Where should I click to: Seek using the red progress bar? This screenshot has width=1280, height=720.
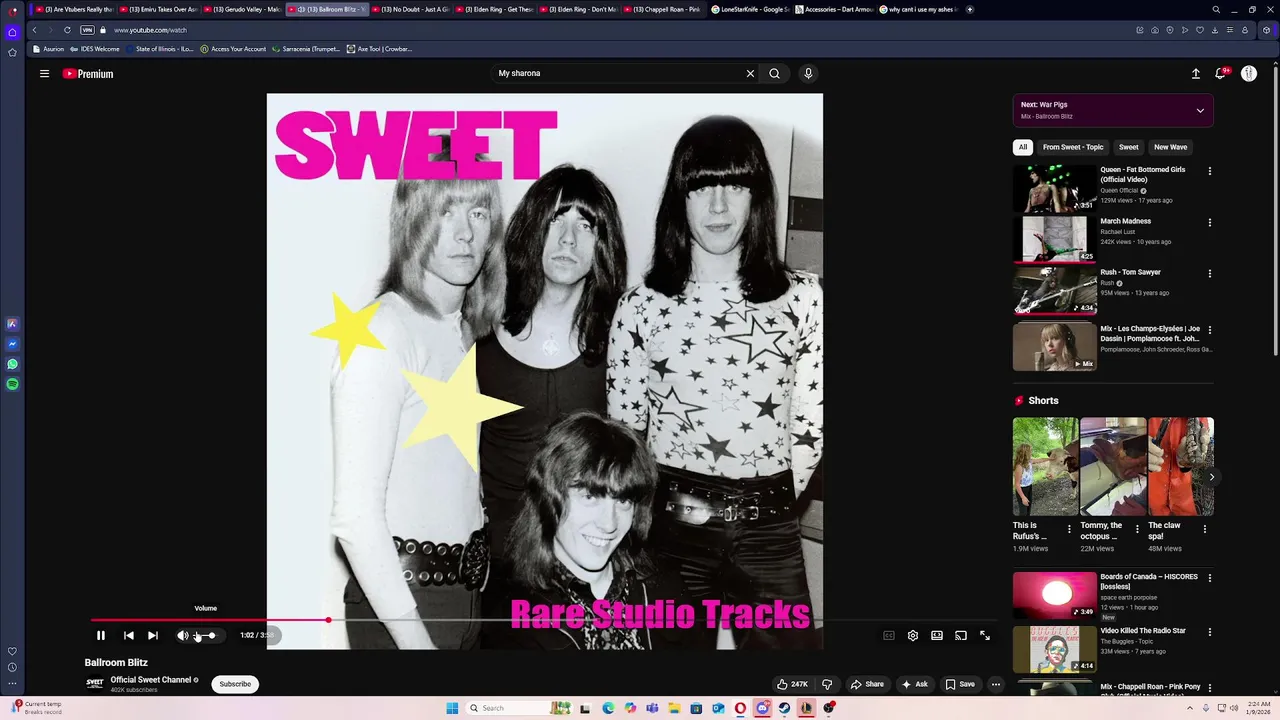click(545, 620)
